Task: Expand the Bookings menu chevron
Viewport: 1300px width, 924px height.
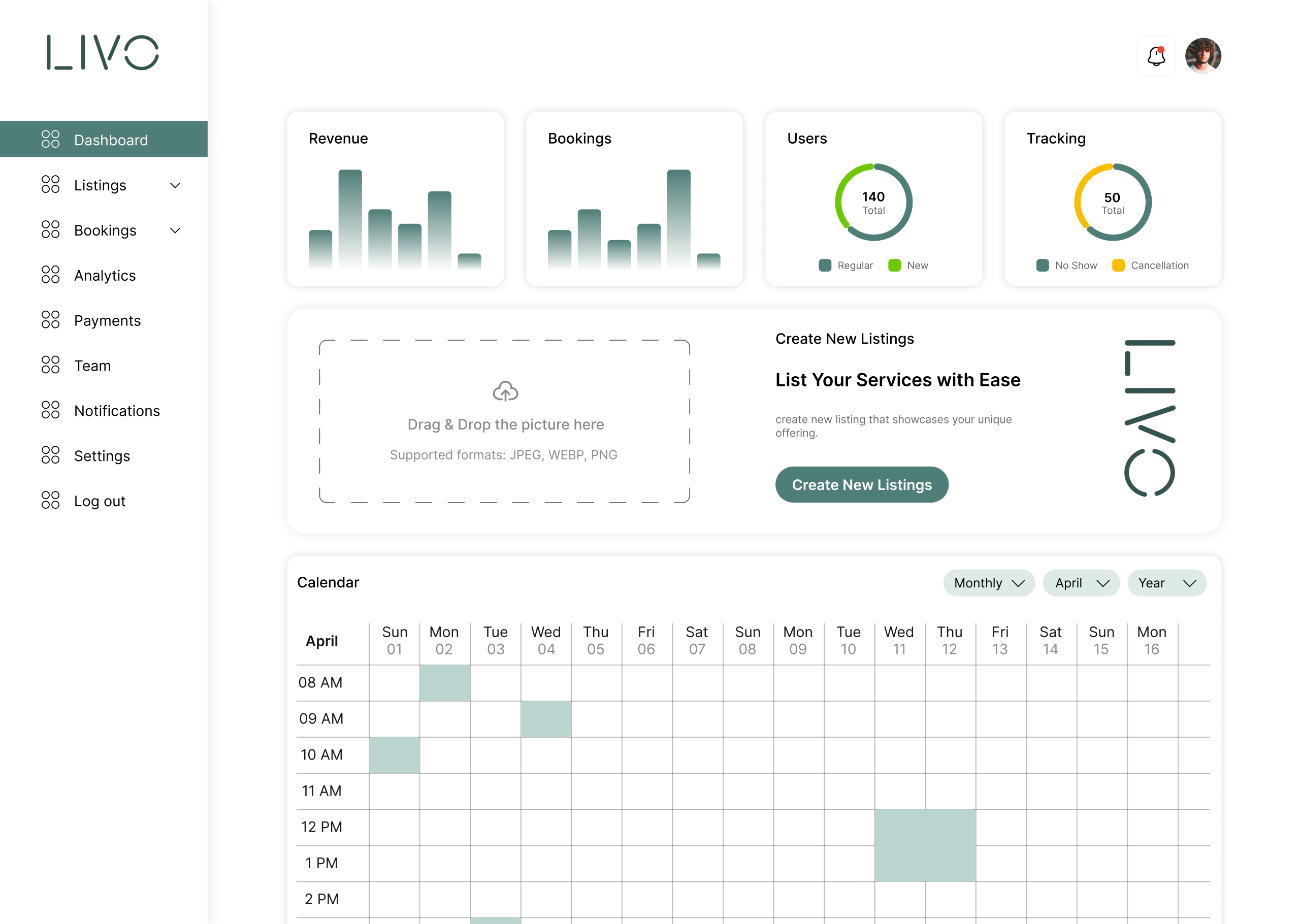Action: (175, 230)
